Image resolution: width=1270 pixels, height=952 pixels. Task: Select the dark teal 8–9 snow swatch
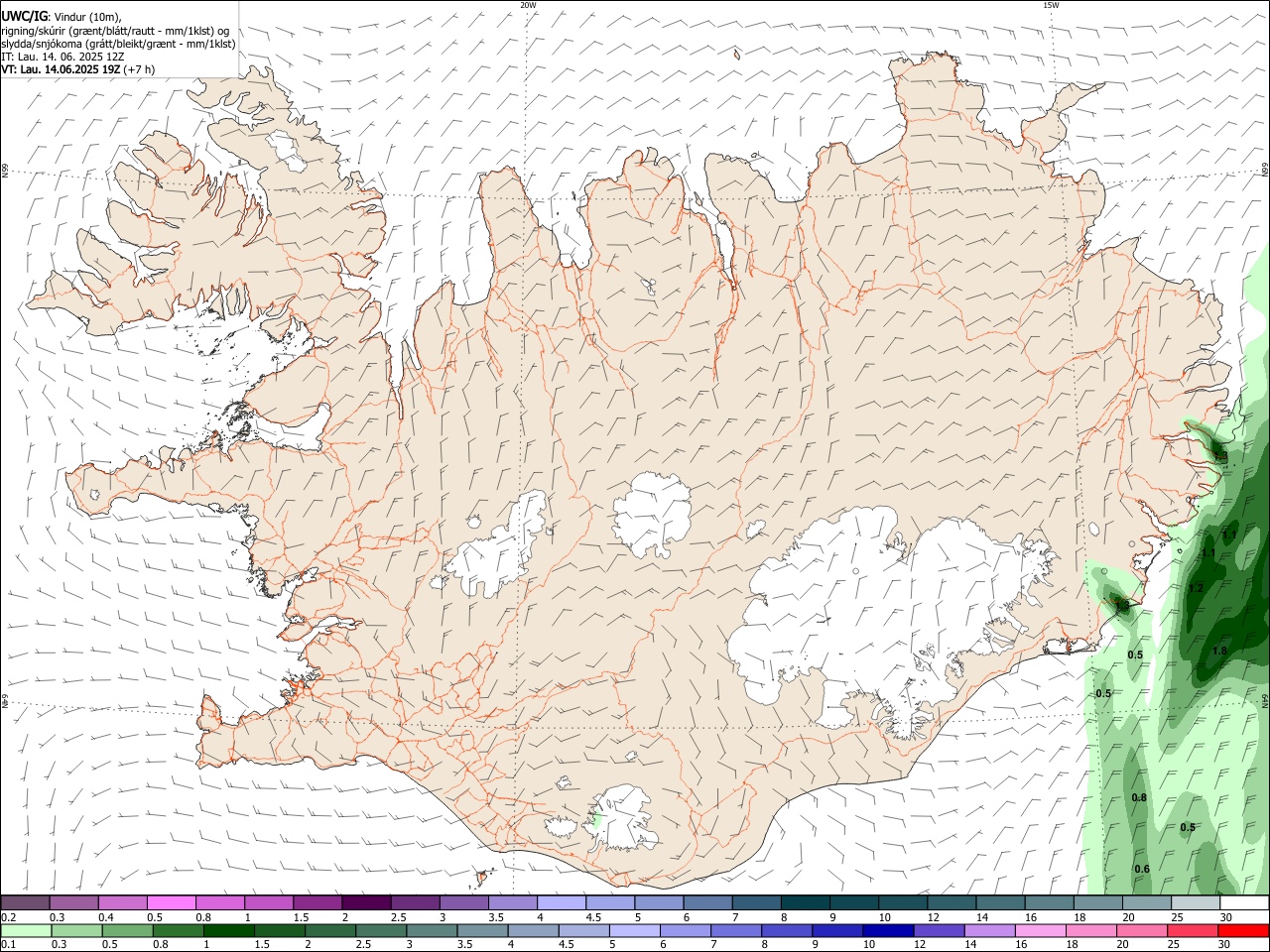coord(806,903)
